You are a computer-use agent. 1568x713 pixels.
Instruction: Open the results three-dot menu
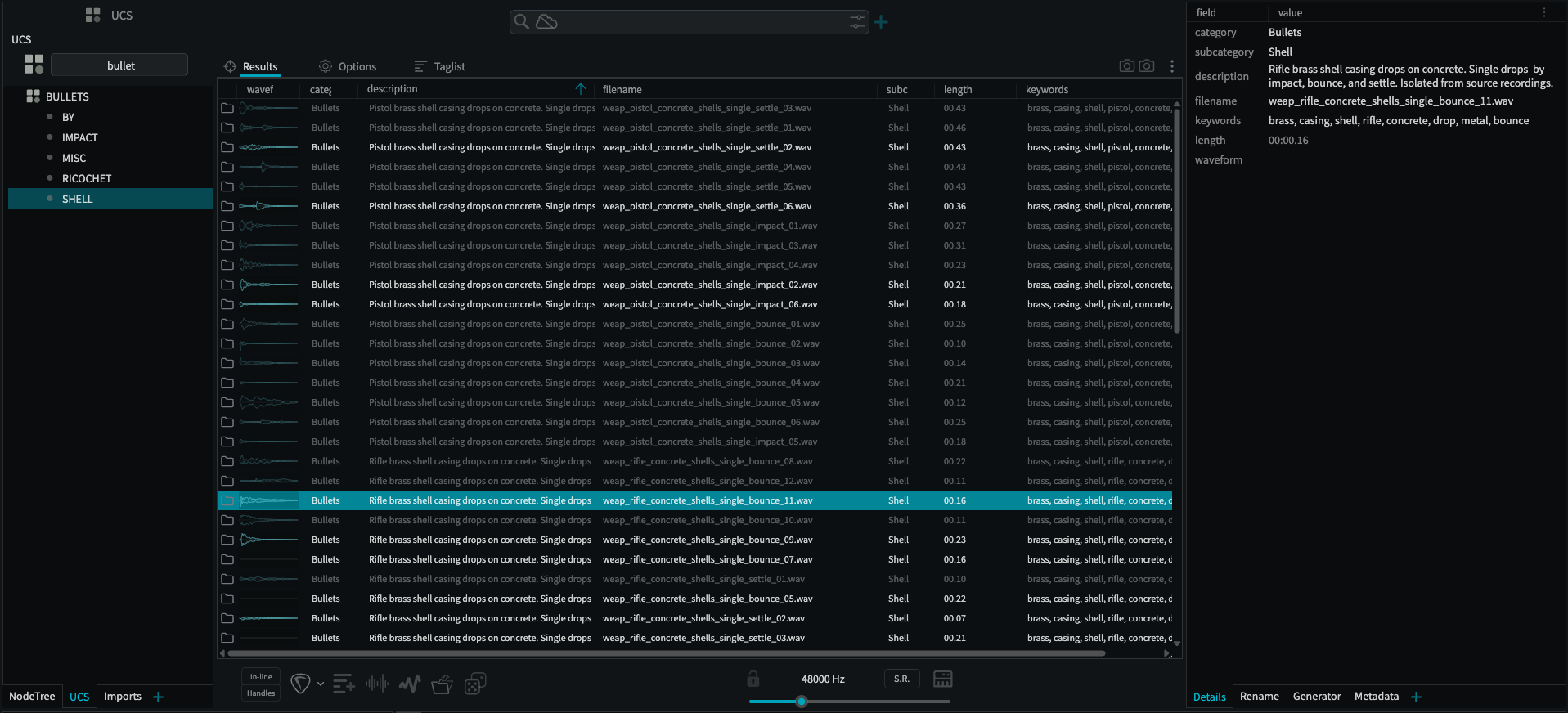(x=1172, y=66)
